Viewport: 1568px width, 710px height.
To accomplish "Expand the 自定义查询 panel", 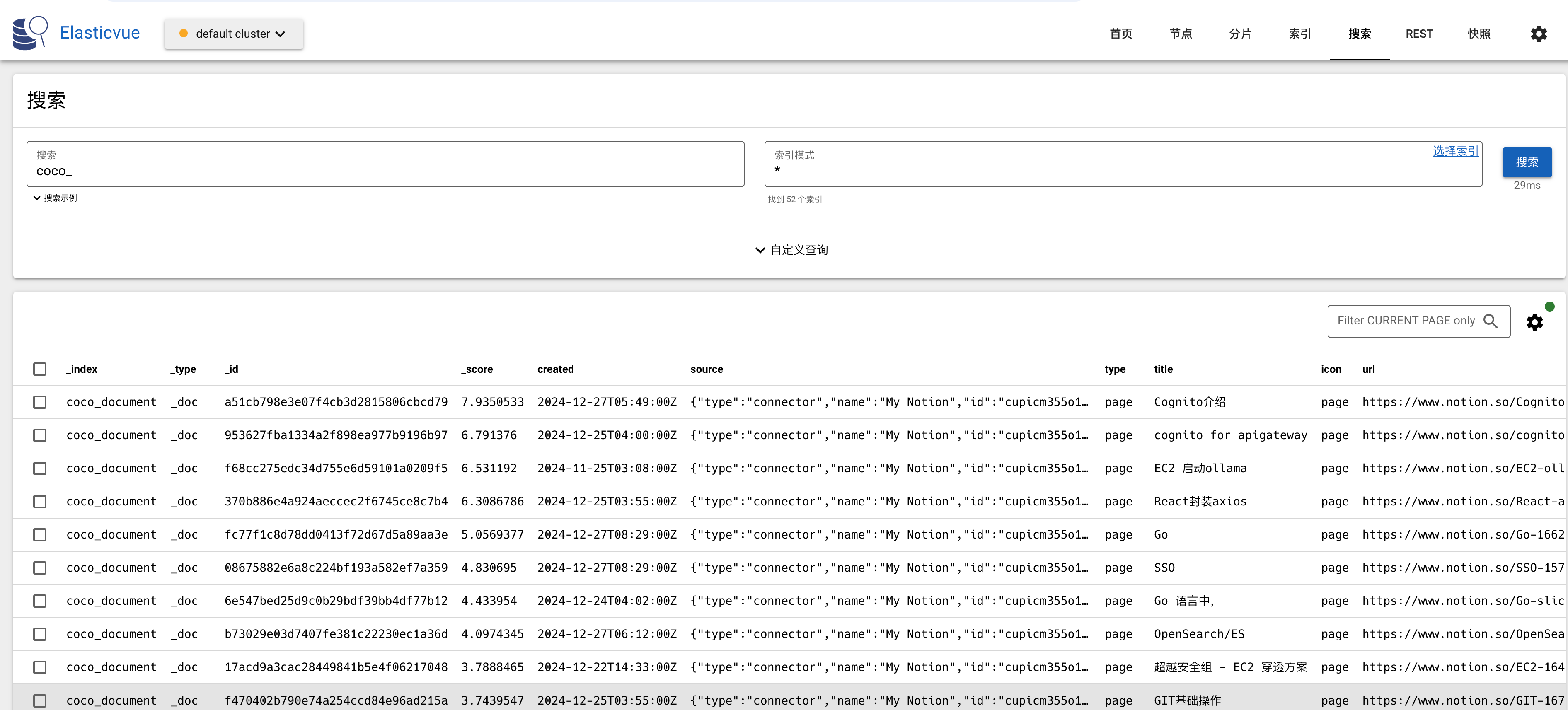I will pyautogui.click(x=791, y=250).
